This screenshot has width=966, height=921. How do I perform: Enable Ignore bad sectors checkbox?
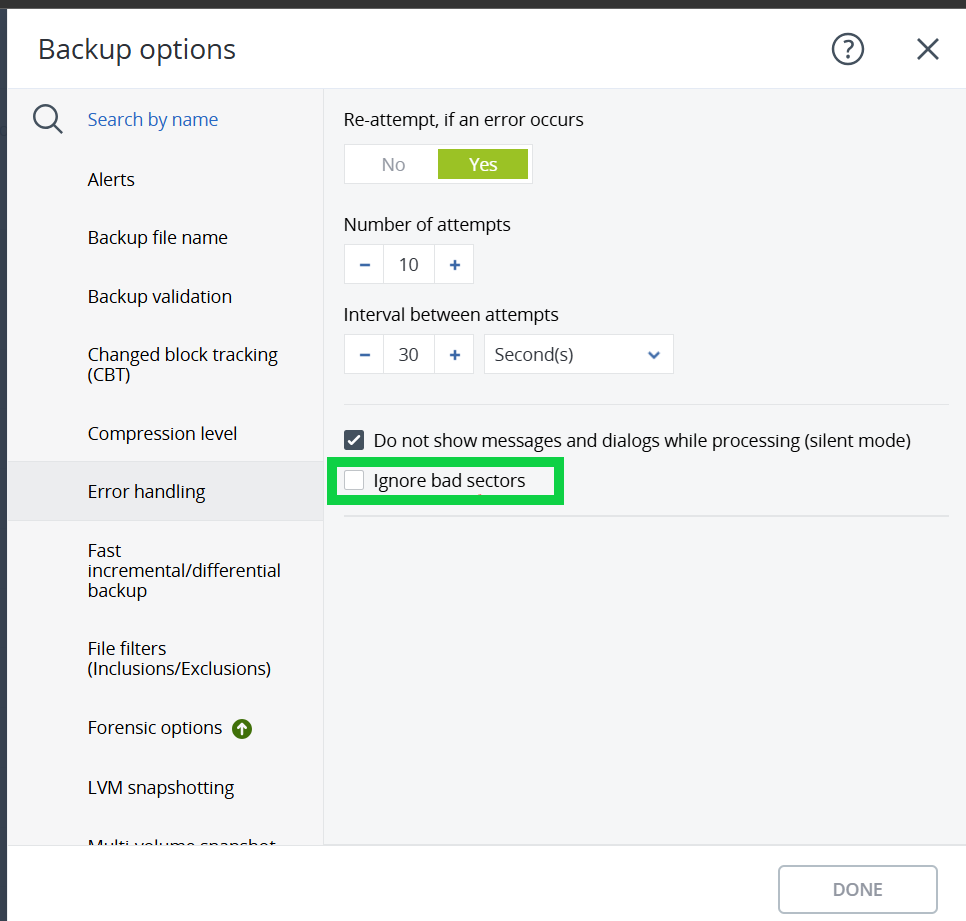pos(354,481)
